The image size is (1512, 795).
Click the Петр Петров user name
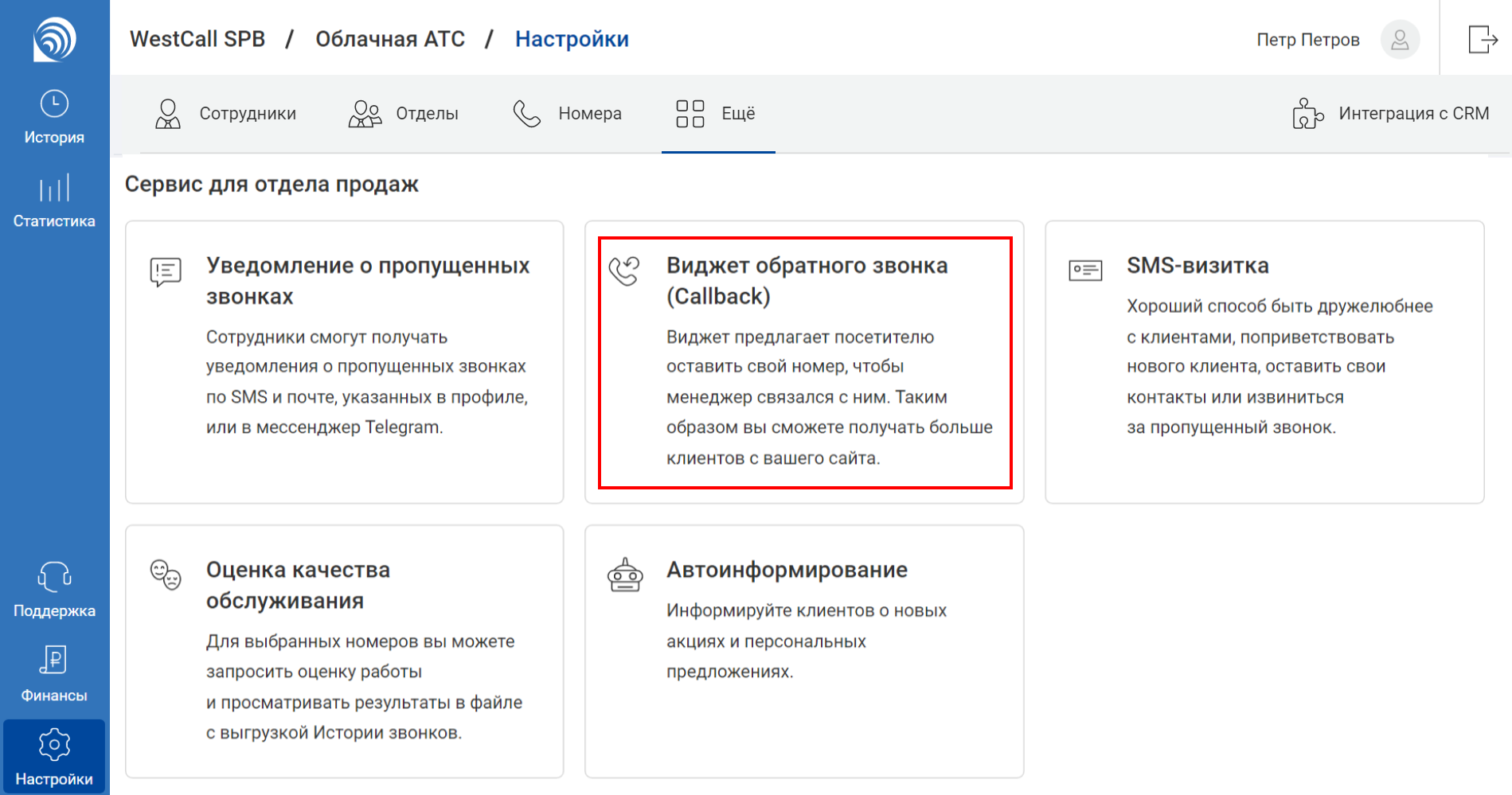tap(1308, 40)
